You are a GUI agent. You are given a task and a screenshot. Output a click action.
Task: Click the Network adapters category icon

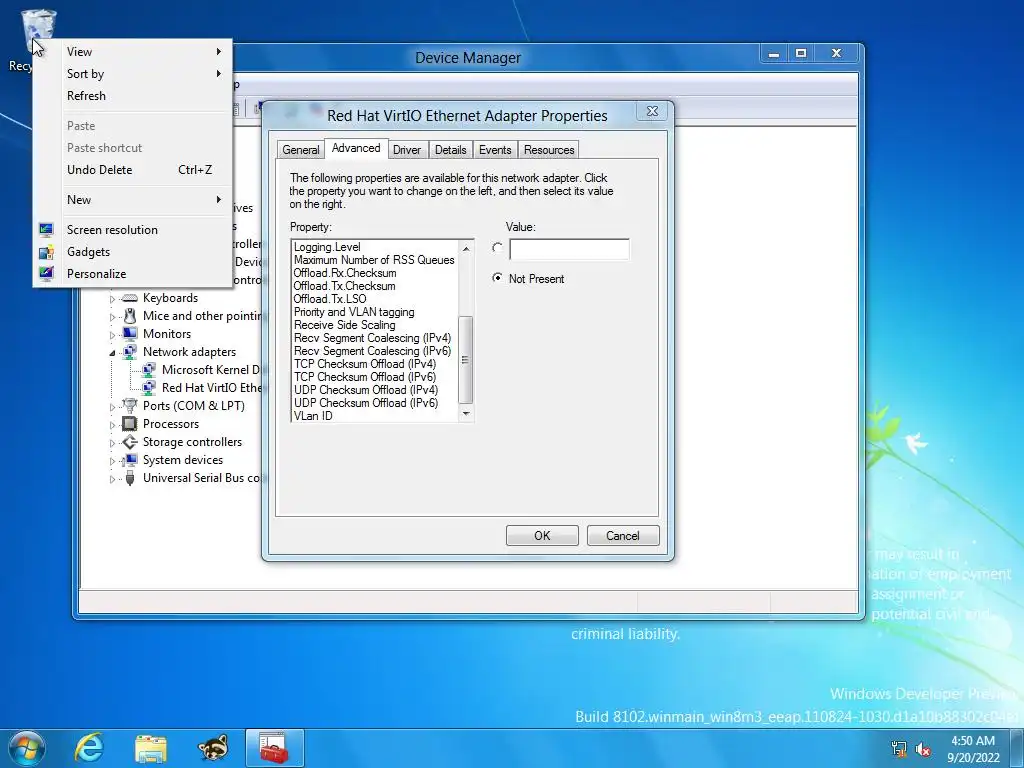point(130,351)
